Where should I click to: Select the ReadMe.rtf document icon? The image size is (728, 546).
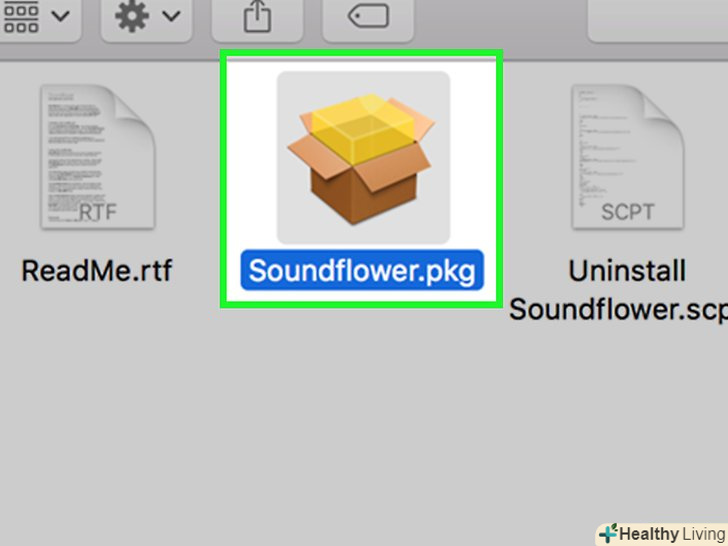[98, 157]
